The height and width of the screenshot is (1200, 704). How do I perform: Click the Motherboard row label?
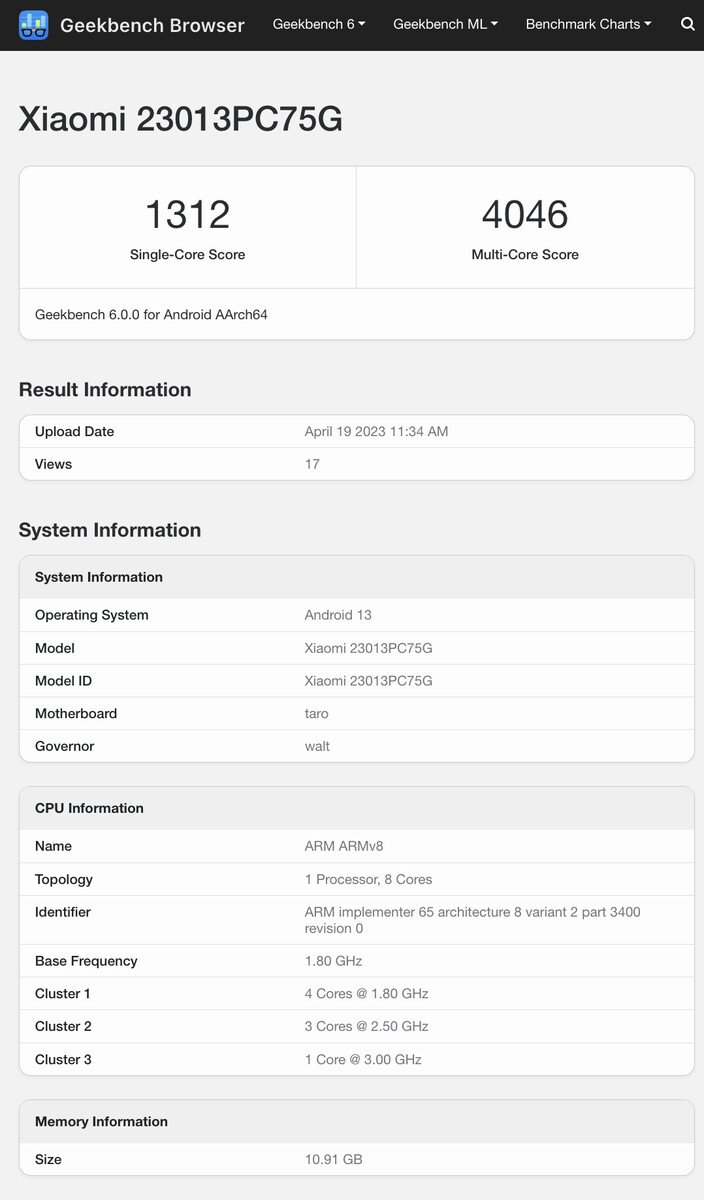[x=76, y=714]
